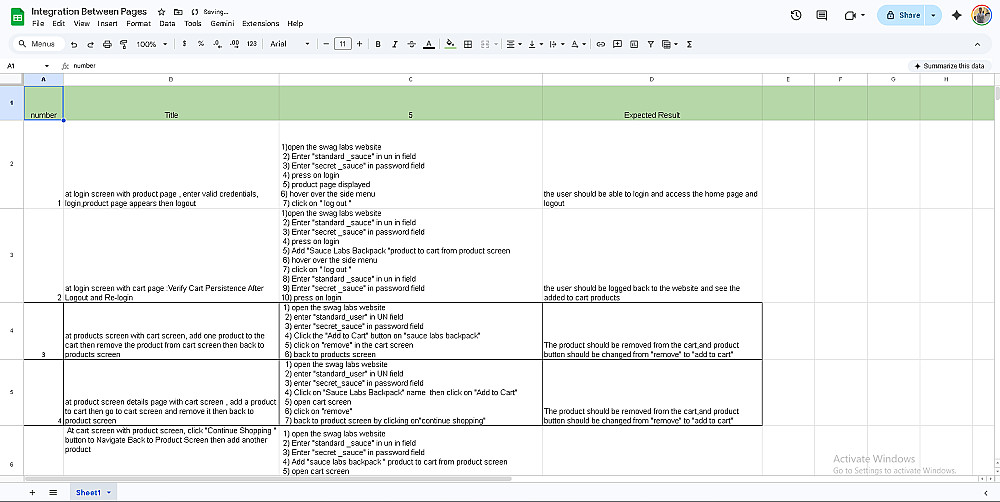
Task: Toggle Bold formatting
Action: (378, 44)
